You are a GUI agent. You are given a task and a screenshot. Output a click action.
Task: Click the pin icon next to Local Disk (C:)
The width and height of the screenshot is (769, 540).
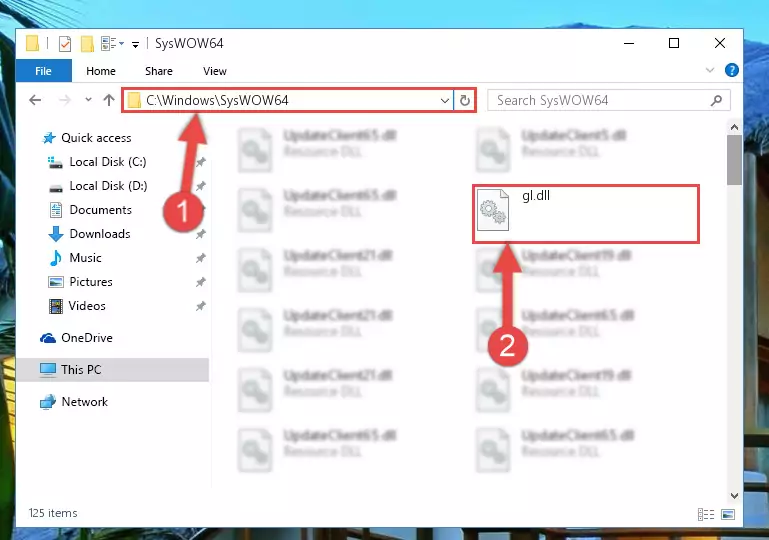(x=201, y=162)
